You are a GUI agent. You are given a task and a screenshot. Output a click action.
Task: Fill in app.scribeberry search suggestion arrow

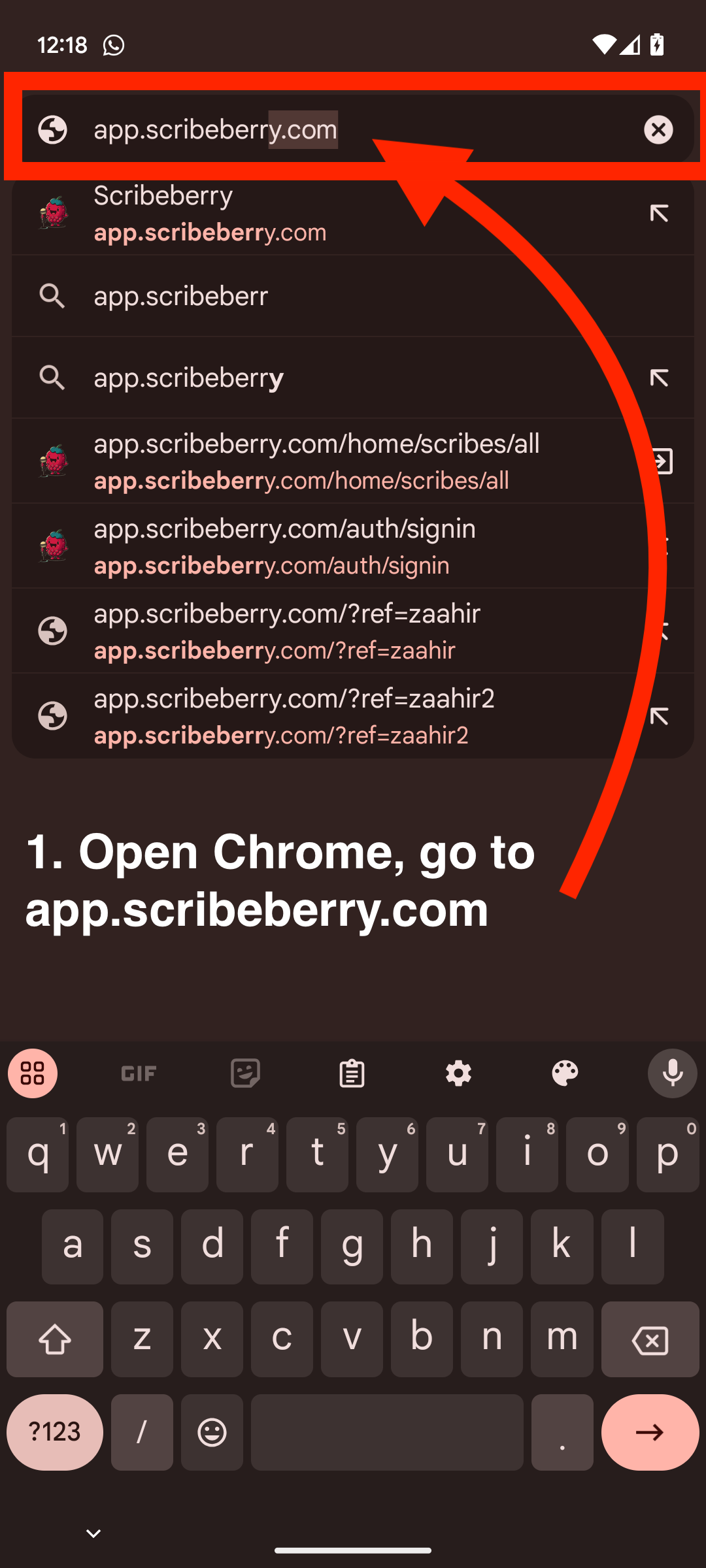659,378
